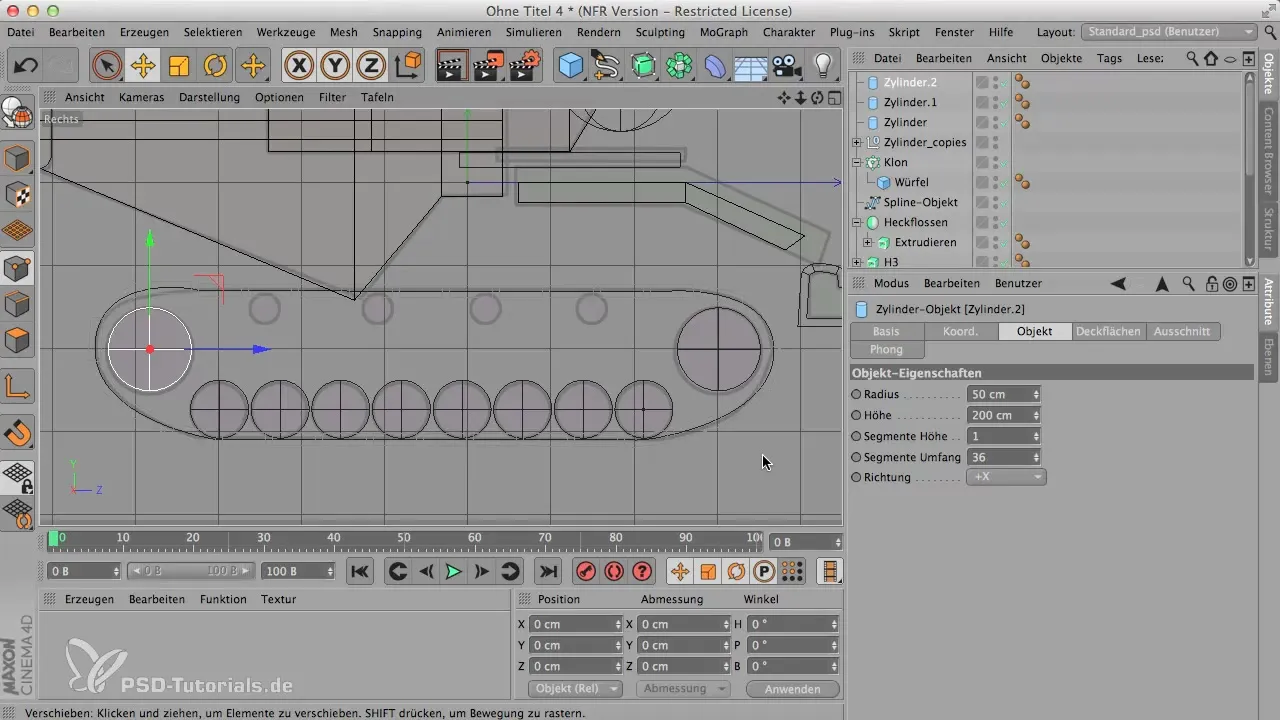
Task: Click Render Active View clapperboard icon
Action: 453,66
